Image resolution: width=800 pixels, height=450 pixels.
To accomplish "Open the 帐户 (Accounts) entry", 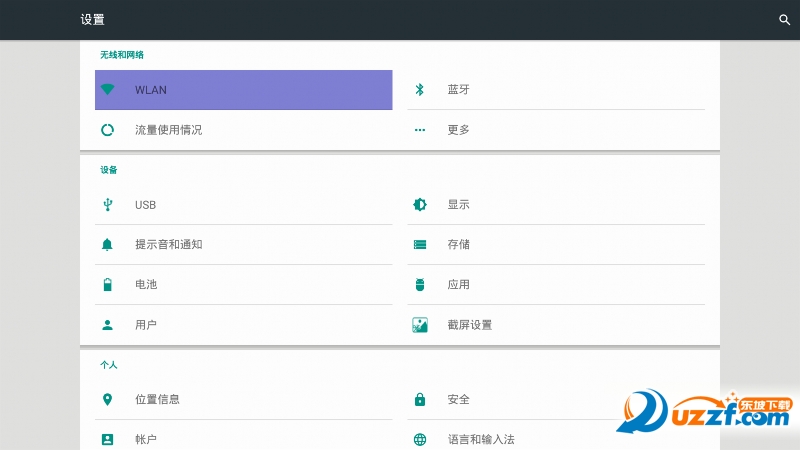I will (146, 439).
